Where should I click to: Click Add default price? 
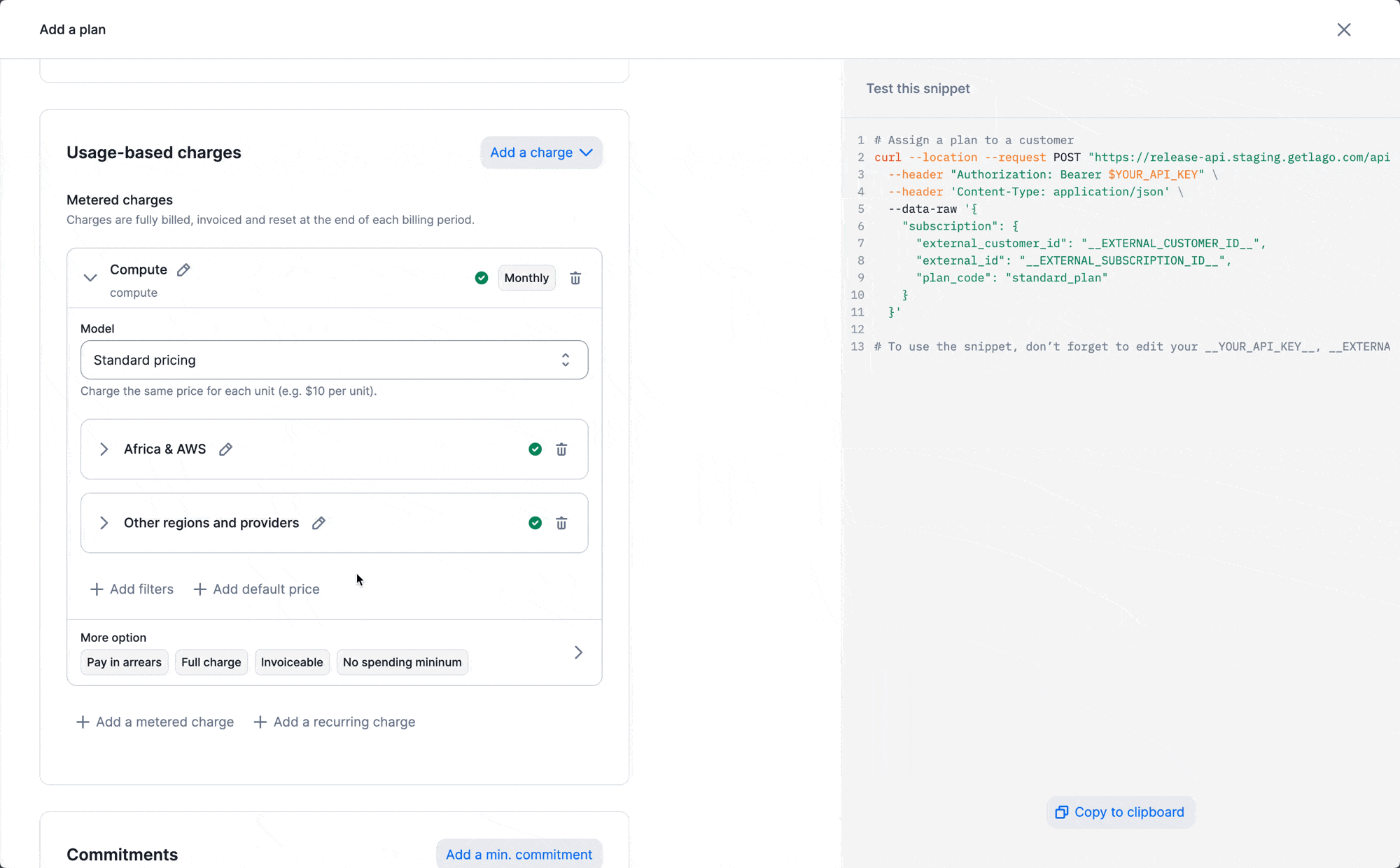257,589
